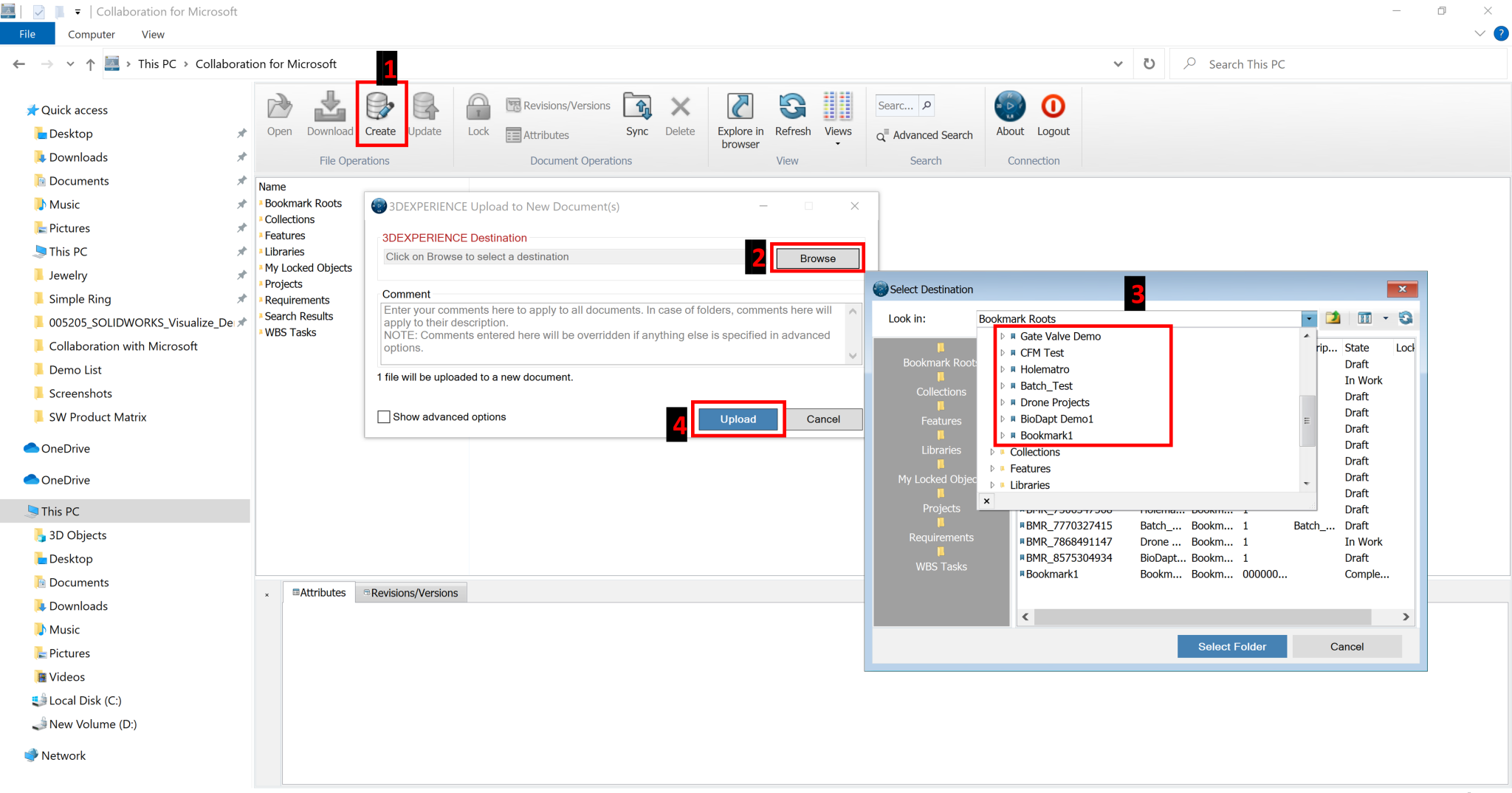Expand the Libraries node in dropdown list
The image size is (1512, 793).
tap(992, 485)
